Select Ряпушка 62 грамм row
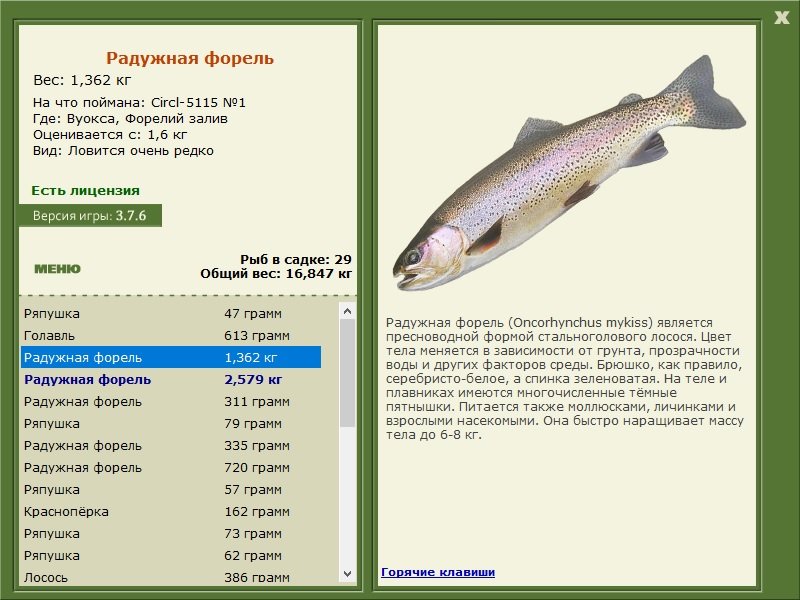This screenshot has width=800, height=600. (x=171, y=555)
